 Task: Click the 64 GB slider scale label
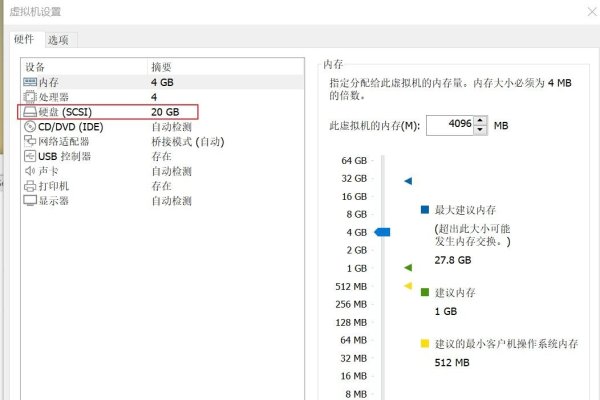(x=354, y=160)
